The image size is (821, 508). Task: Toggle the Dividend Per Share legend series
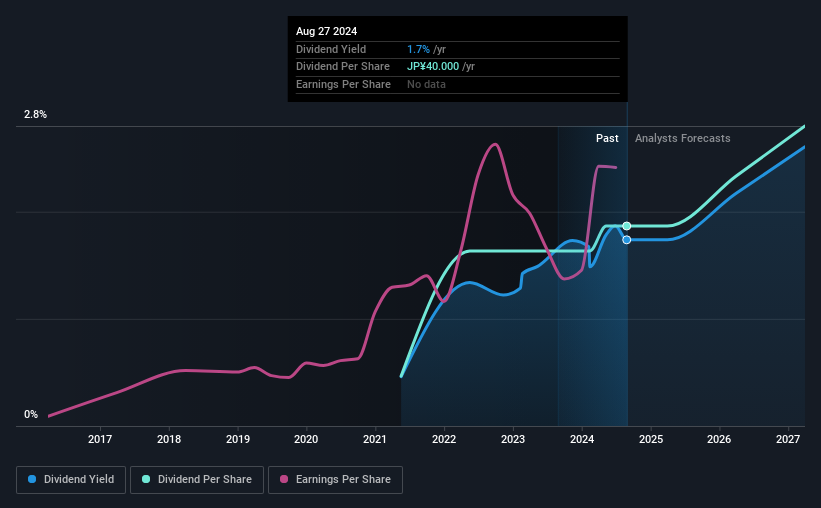[x=195, y=480]
